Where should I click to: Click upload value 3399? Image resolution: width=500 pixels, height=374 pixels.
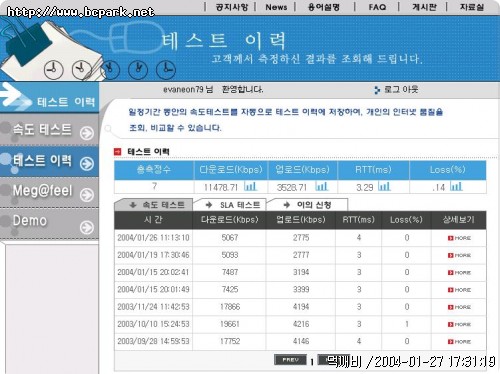click(301, 289)
